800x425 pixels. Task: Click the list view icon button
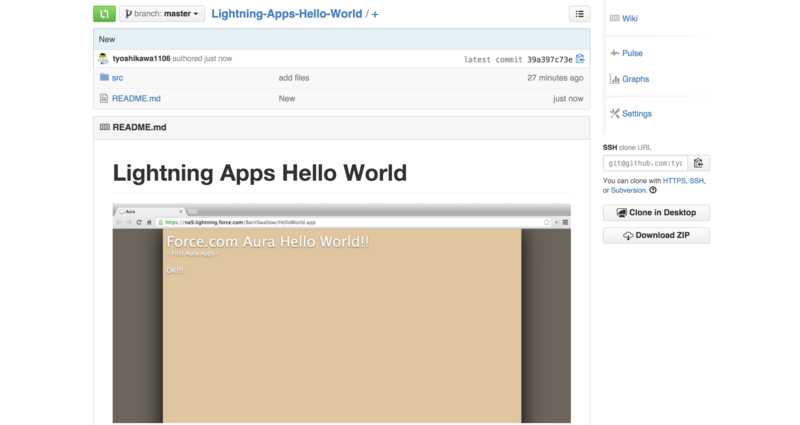point(580,14)
